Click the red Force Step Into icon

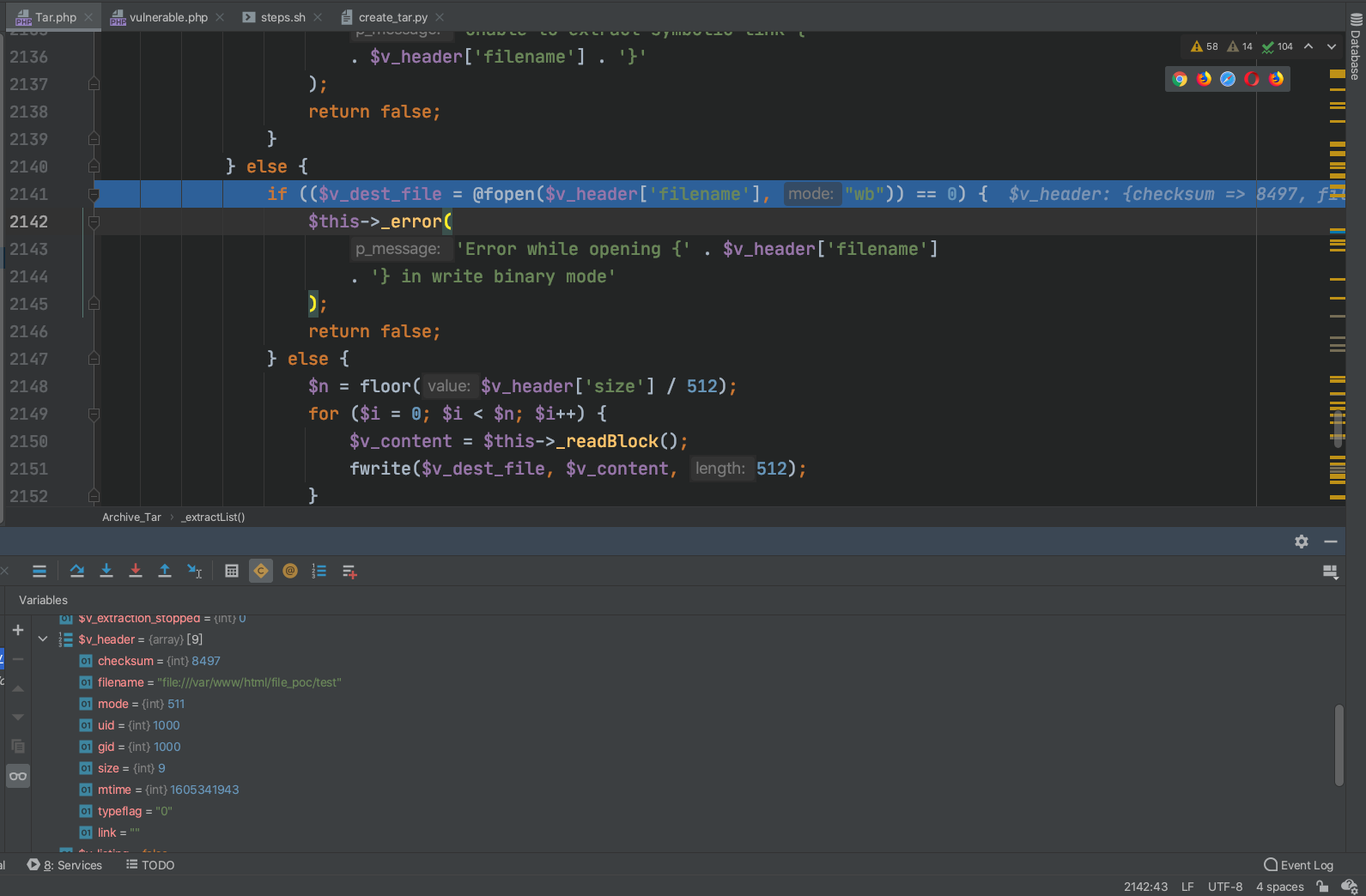tap(136, 572)
